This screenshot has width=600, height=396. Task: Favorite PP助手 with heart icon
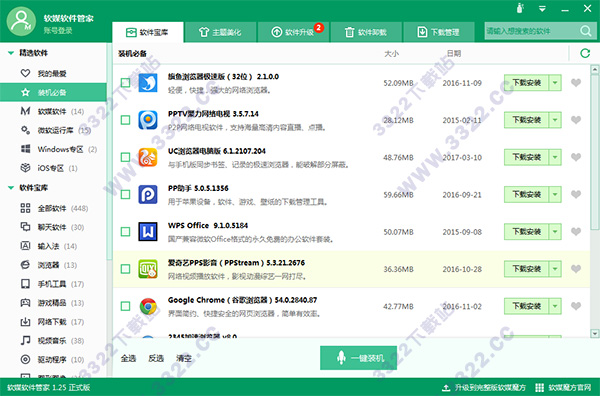(576, 194)
